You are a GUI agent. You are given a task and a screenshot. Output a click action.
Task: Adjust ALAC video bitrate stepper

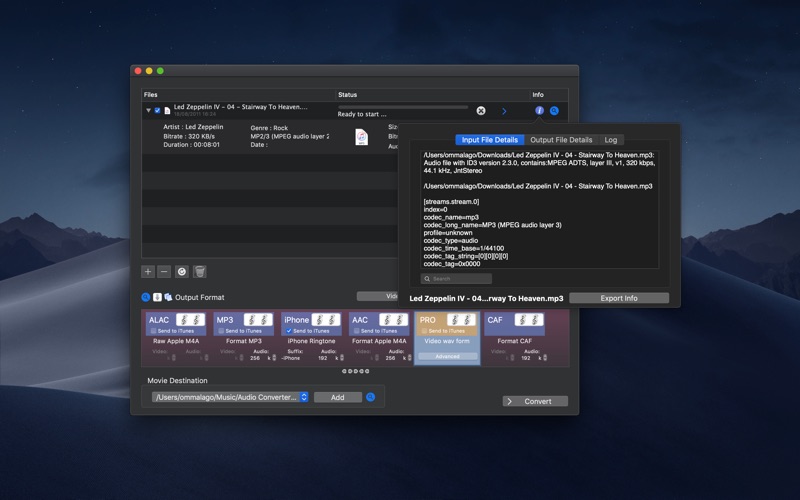pyautogui.click(x=173, y=358)
